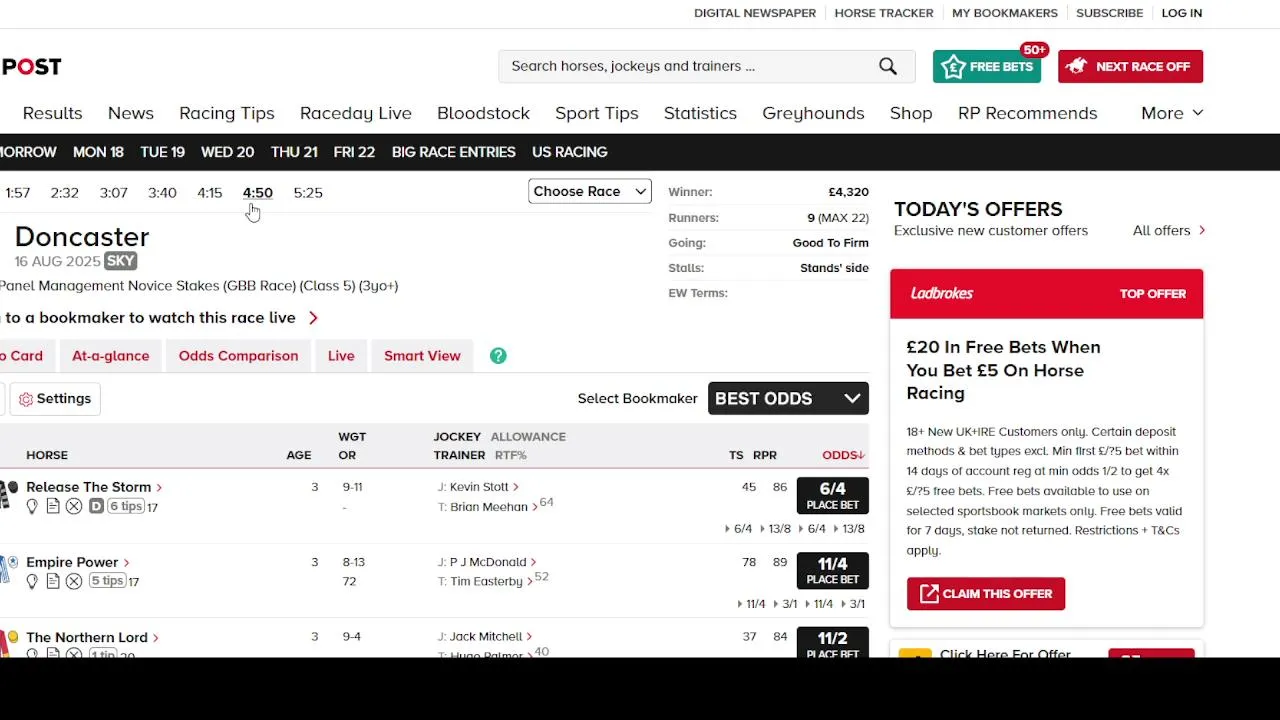Switch to the At-a-glance tab

point(110,356)
